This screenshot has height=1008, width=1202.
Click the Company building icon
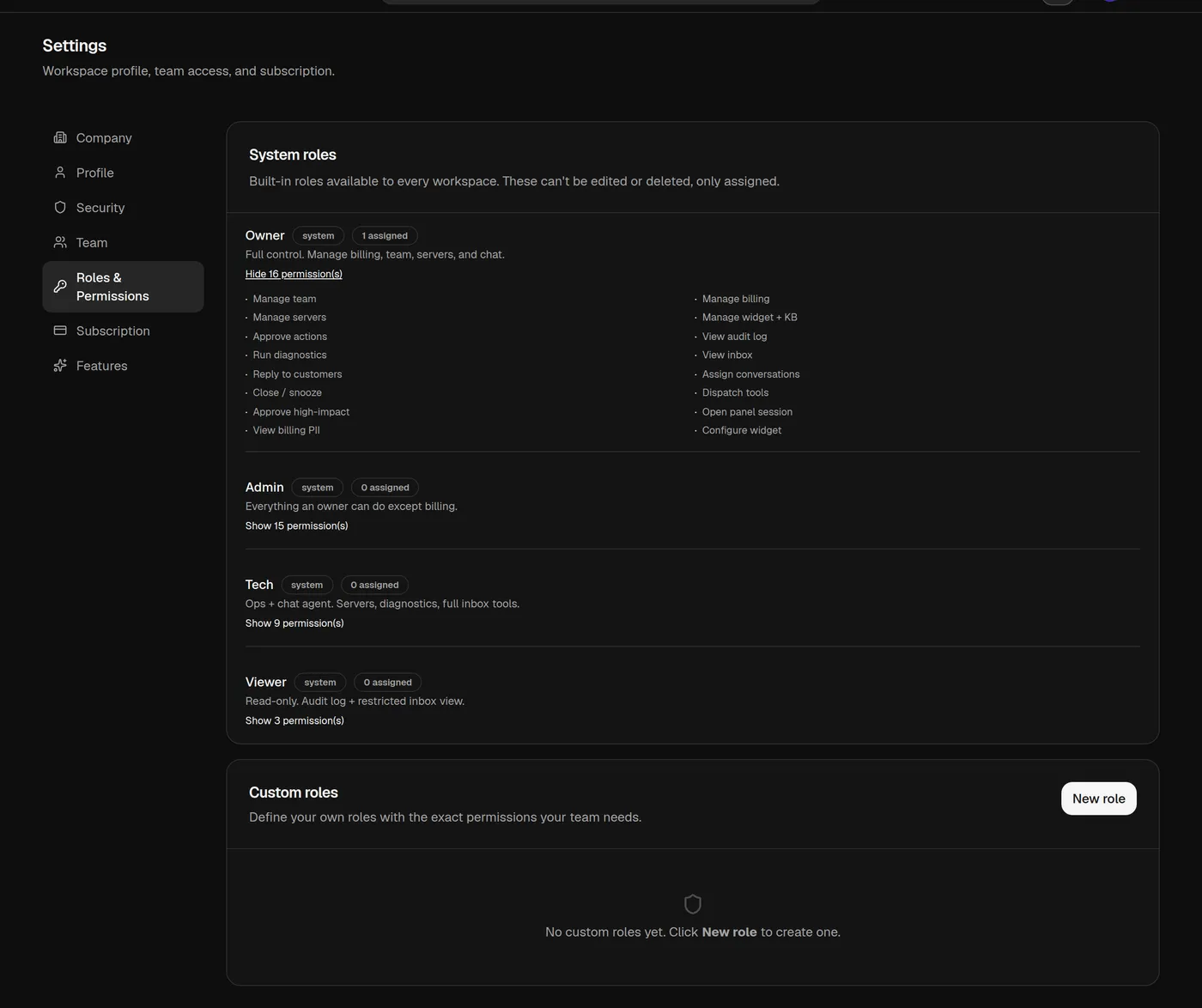pyautogui.click(x=60, y=137)
